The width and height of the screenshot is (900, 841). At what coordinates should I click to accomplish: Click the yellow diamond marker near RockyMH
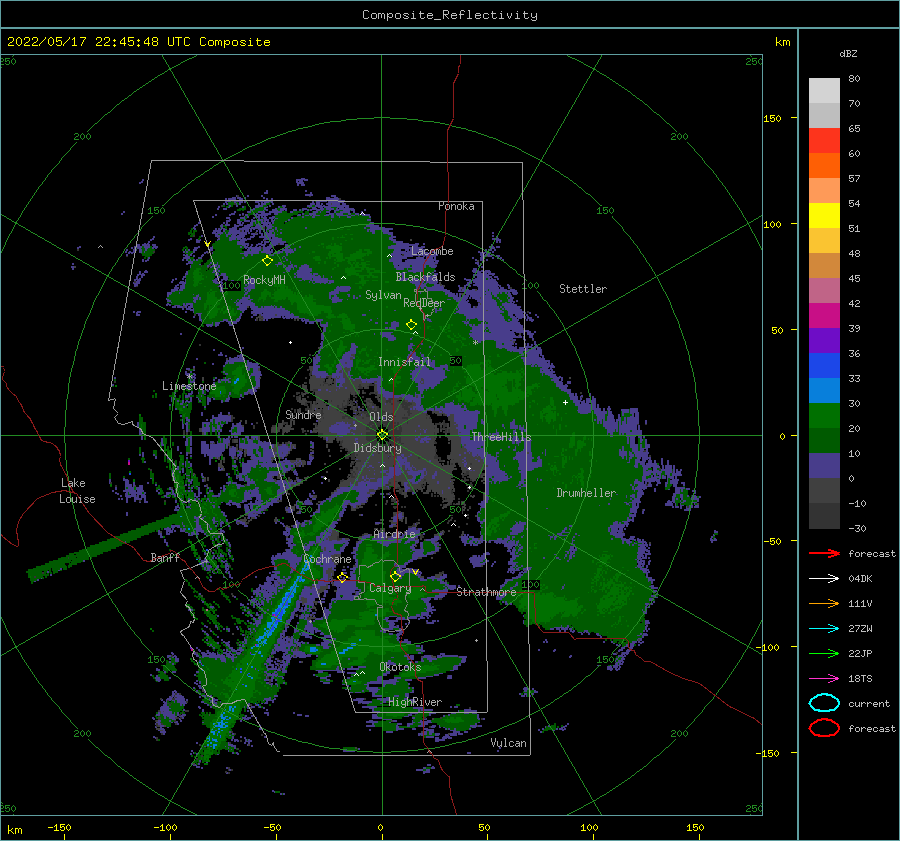[267, 261]
